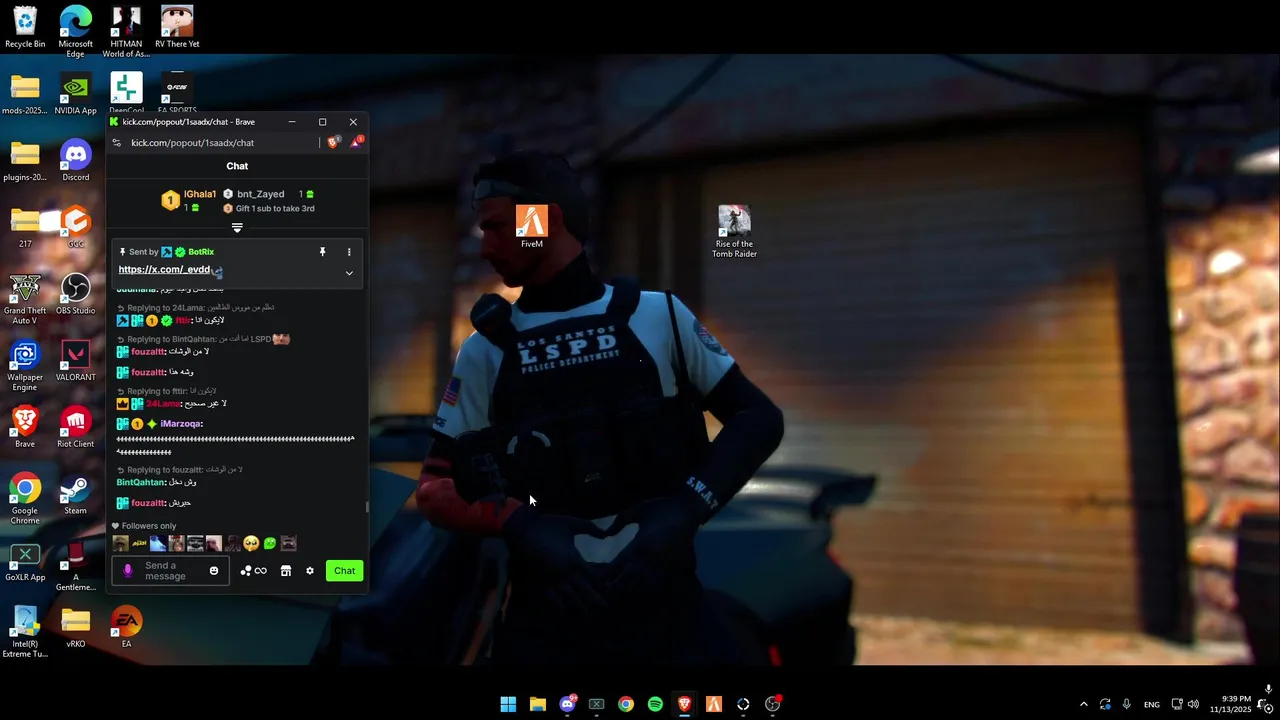Select Steam desktop icon

click(x=75, y=494)
